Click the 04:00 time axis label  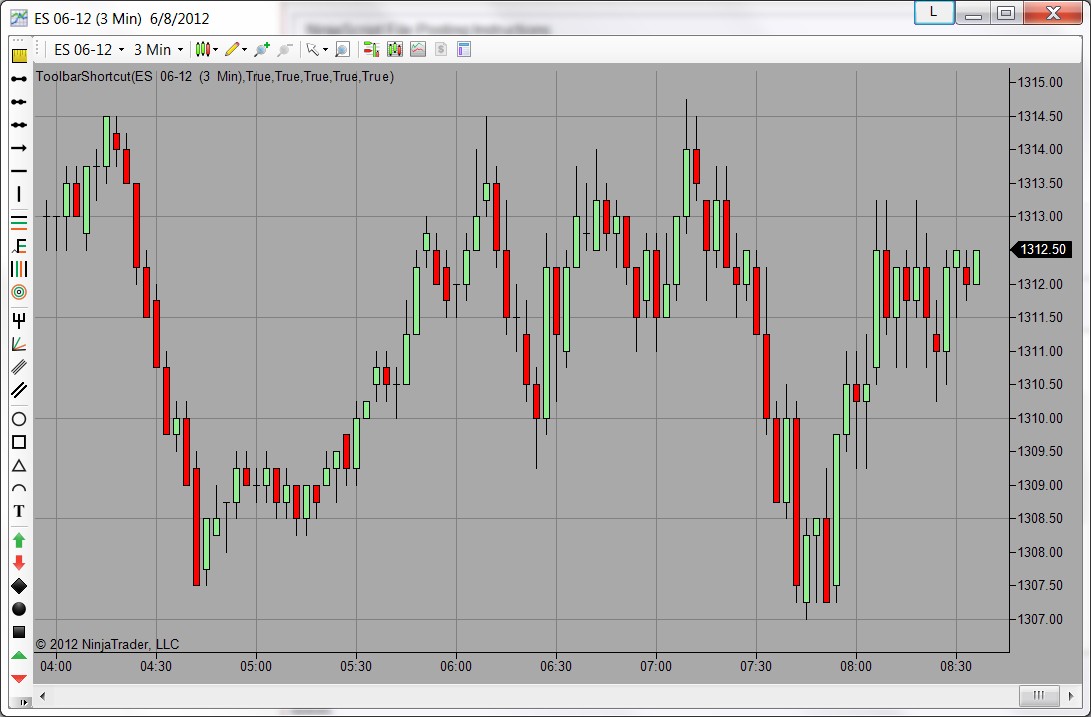(56, 666)
